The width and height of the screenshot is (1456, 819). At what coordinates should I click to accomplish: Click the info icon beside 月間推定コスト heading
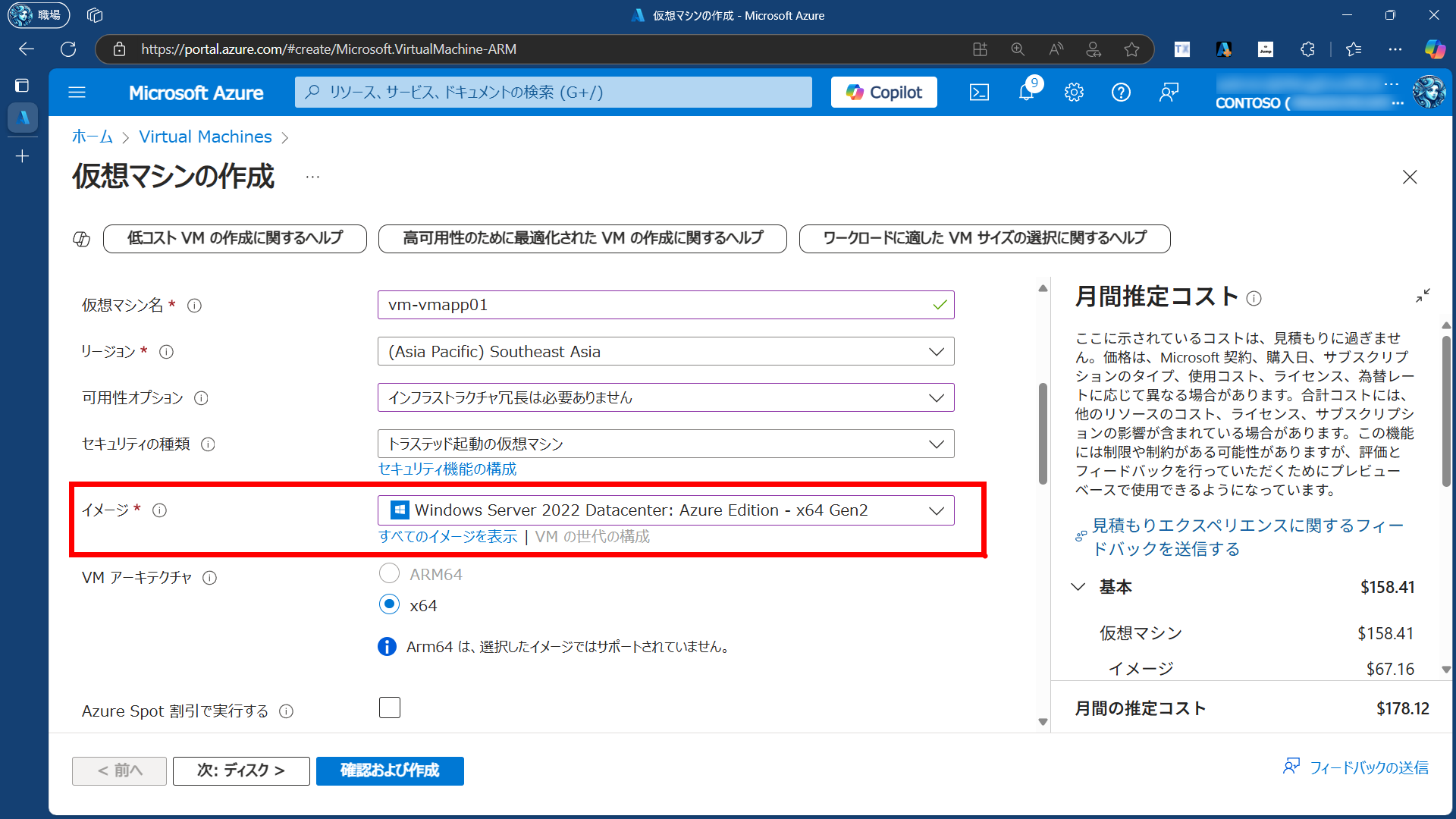(1254, 298)
